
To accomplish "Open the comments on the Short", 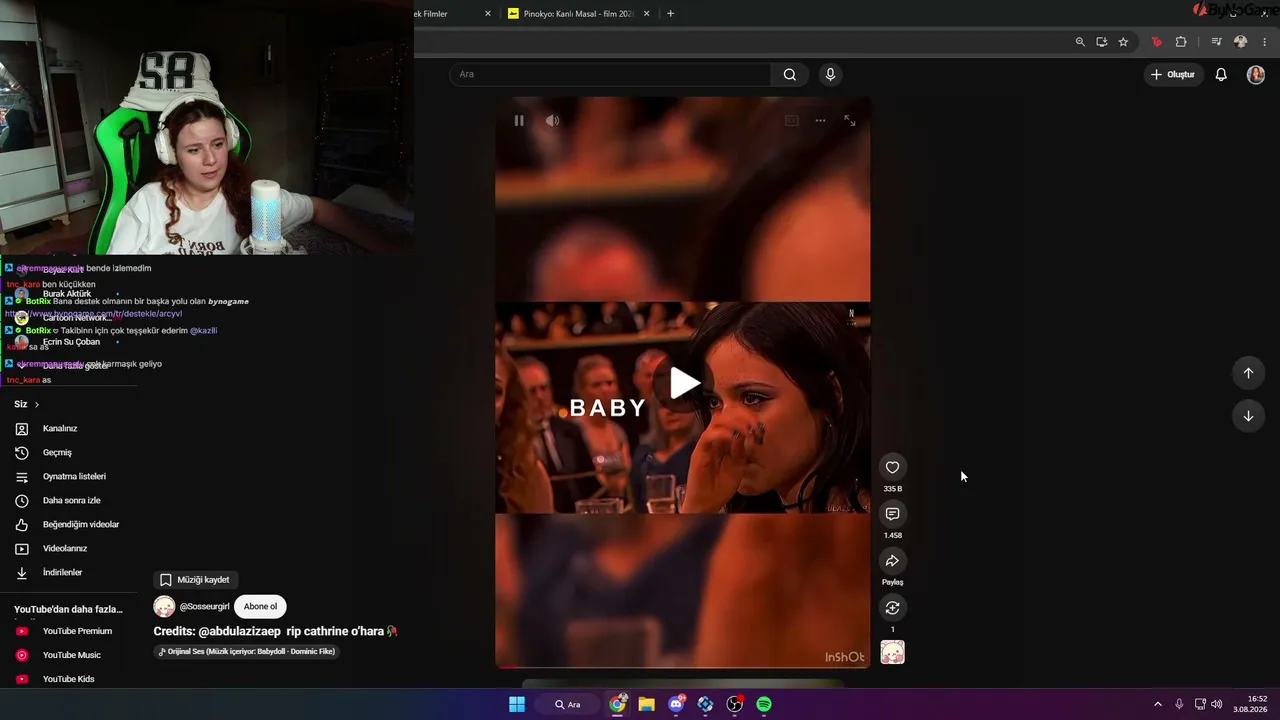I will coord(892,514).
